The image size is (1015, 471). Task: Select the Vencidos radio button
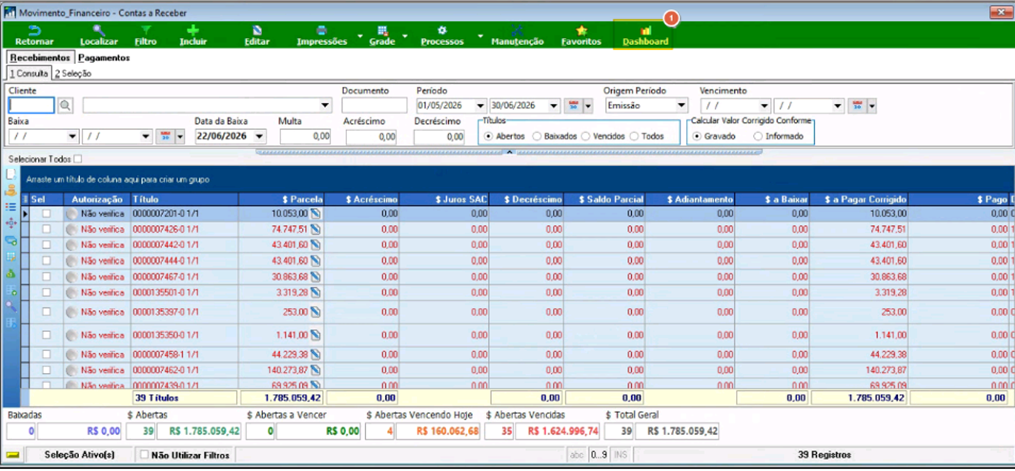586,137
